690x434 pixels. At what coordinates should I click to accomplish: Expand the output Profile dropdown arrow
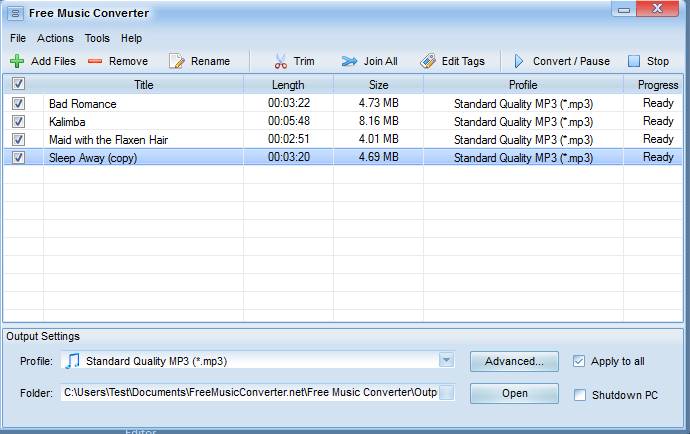click(x=447, y=361)
